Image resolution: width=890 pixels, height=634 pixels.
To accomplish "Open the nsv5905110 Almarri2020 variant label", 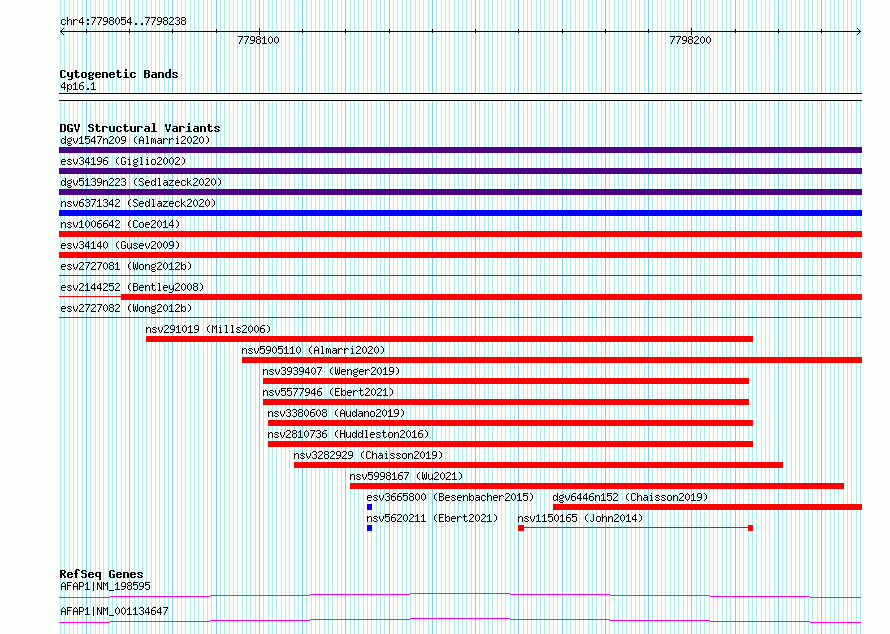I will tap(313, 350).
